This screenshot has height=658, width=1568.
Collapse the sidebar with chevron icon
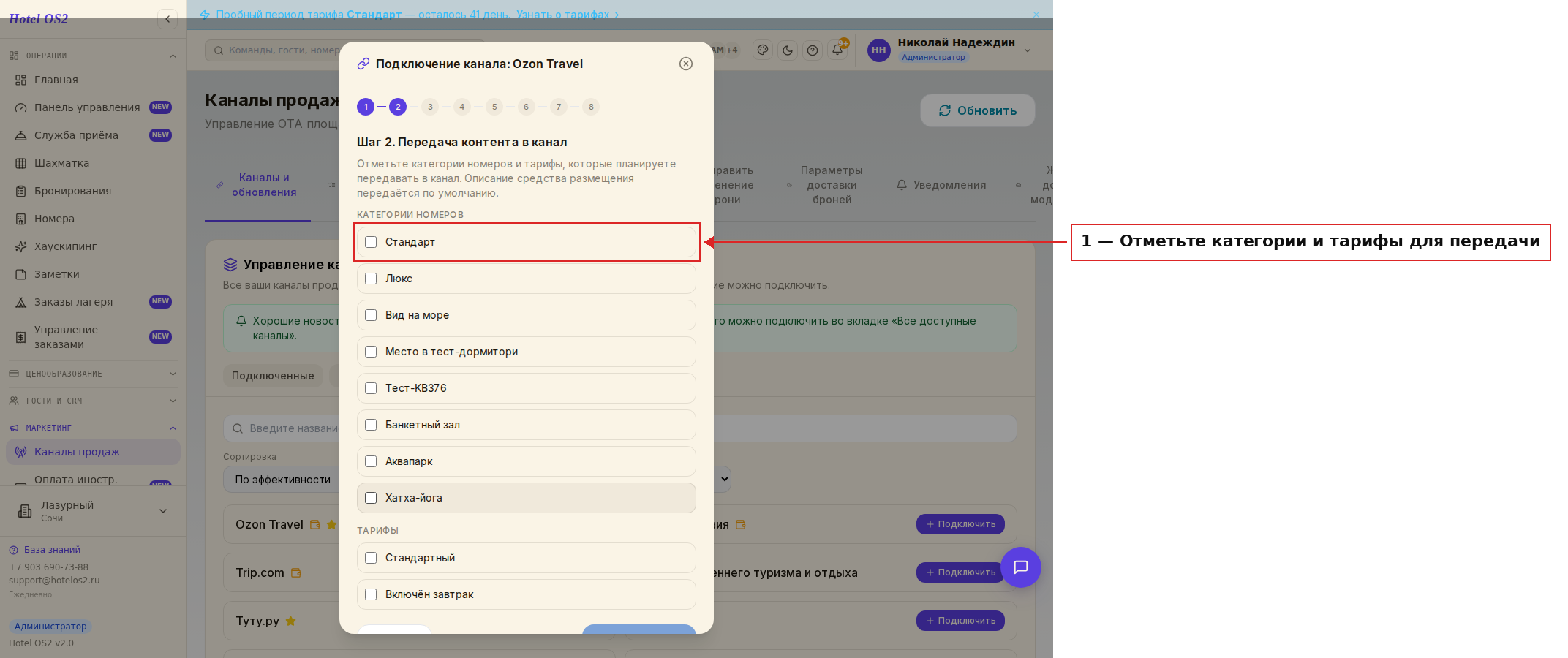[167, 19]
